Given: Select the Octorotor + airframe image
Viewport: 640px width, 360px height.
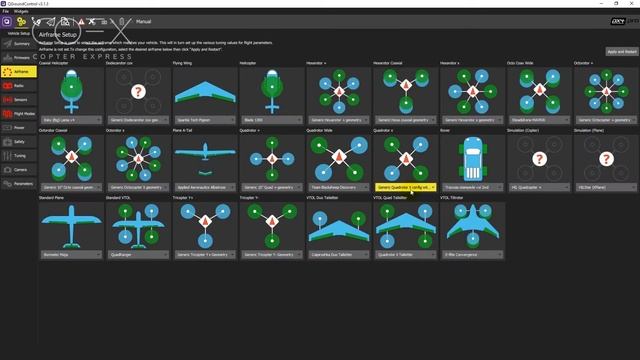Looking at the screenshot, I should point(606,91).
